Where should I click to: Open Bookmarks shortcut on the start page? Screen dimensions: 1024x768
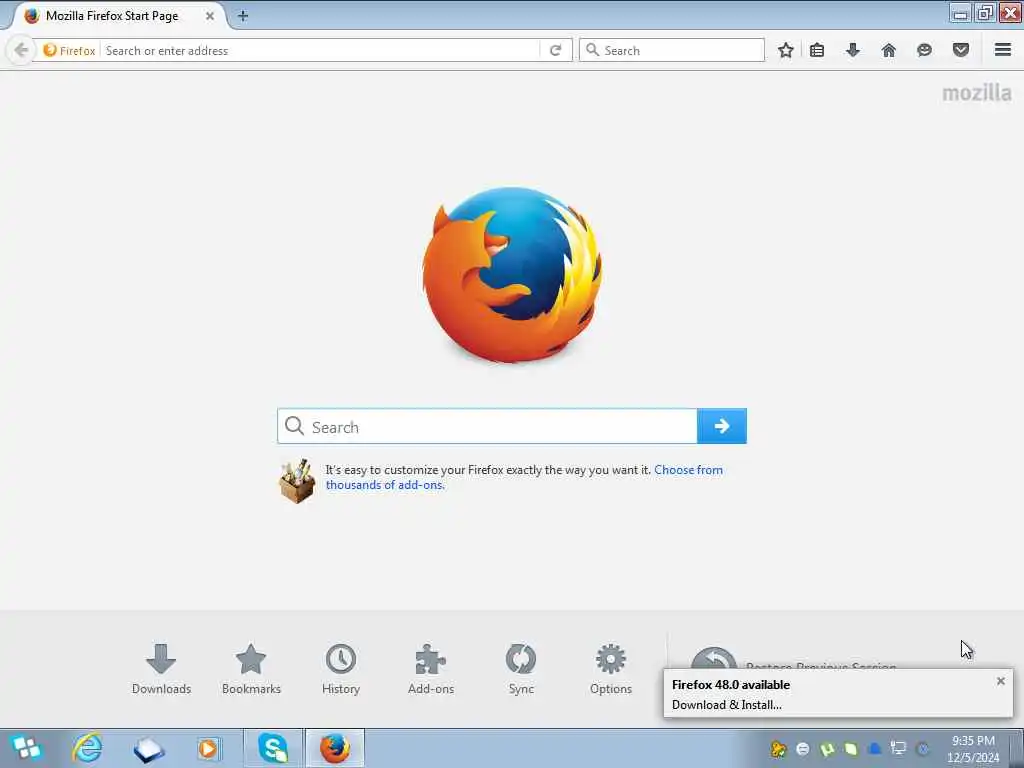point(251,669)
